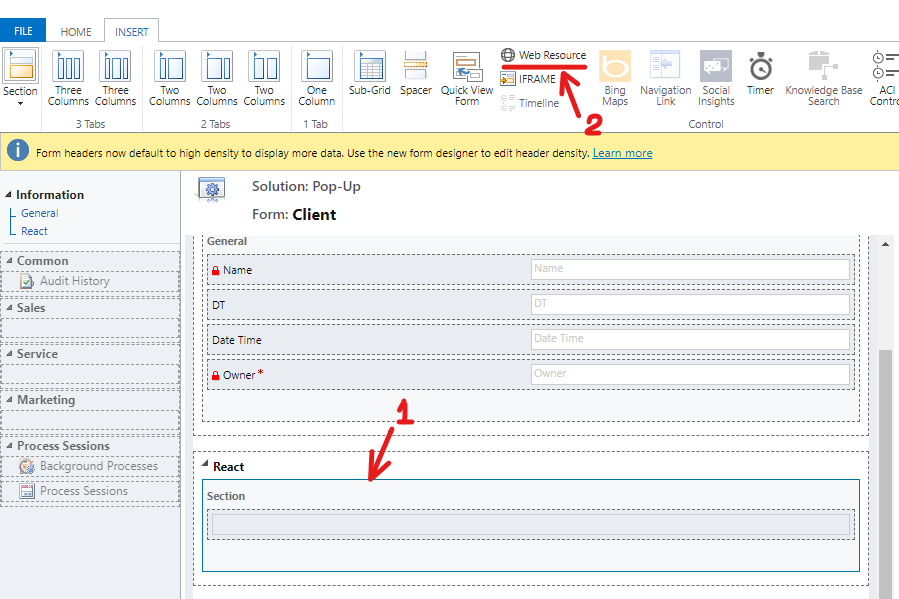
Task: Add a Bing Maps control
Action: [x=615, y=79]
